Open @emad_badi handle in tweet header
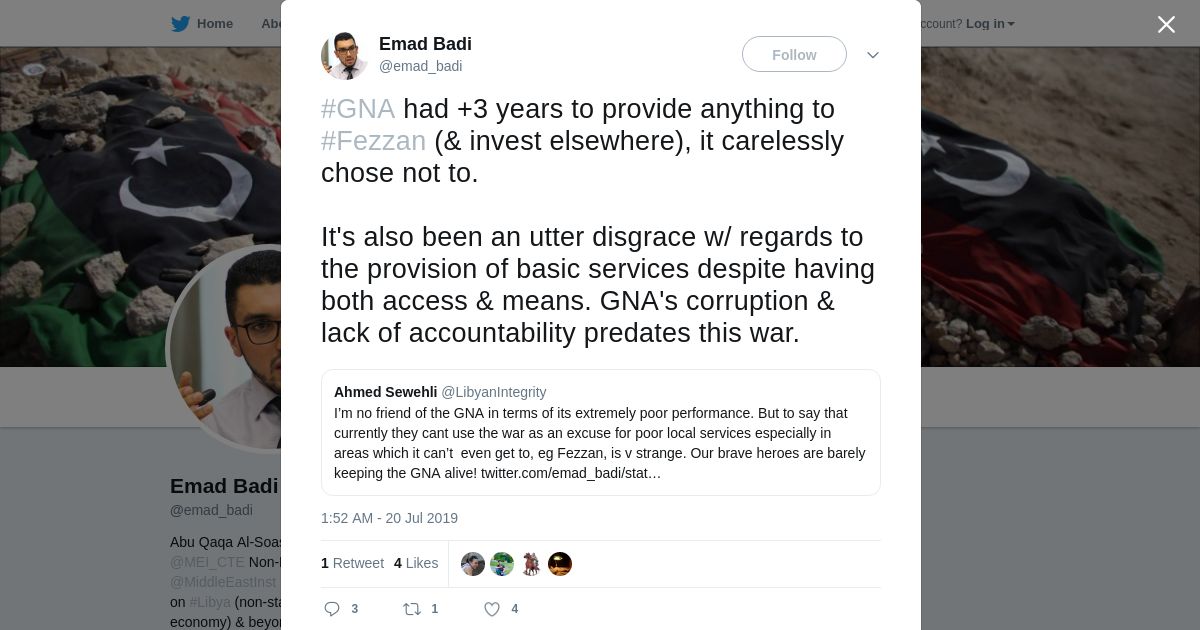The image size is (1200, 630). tap(420, 66)
